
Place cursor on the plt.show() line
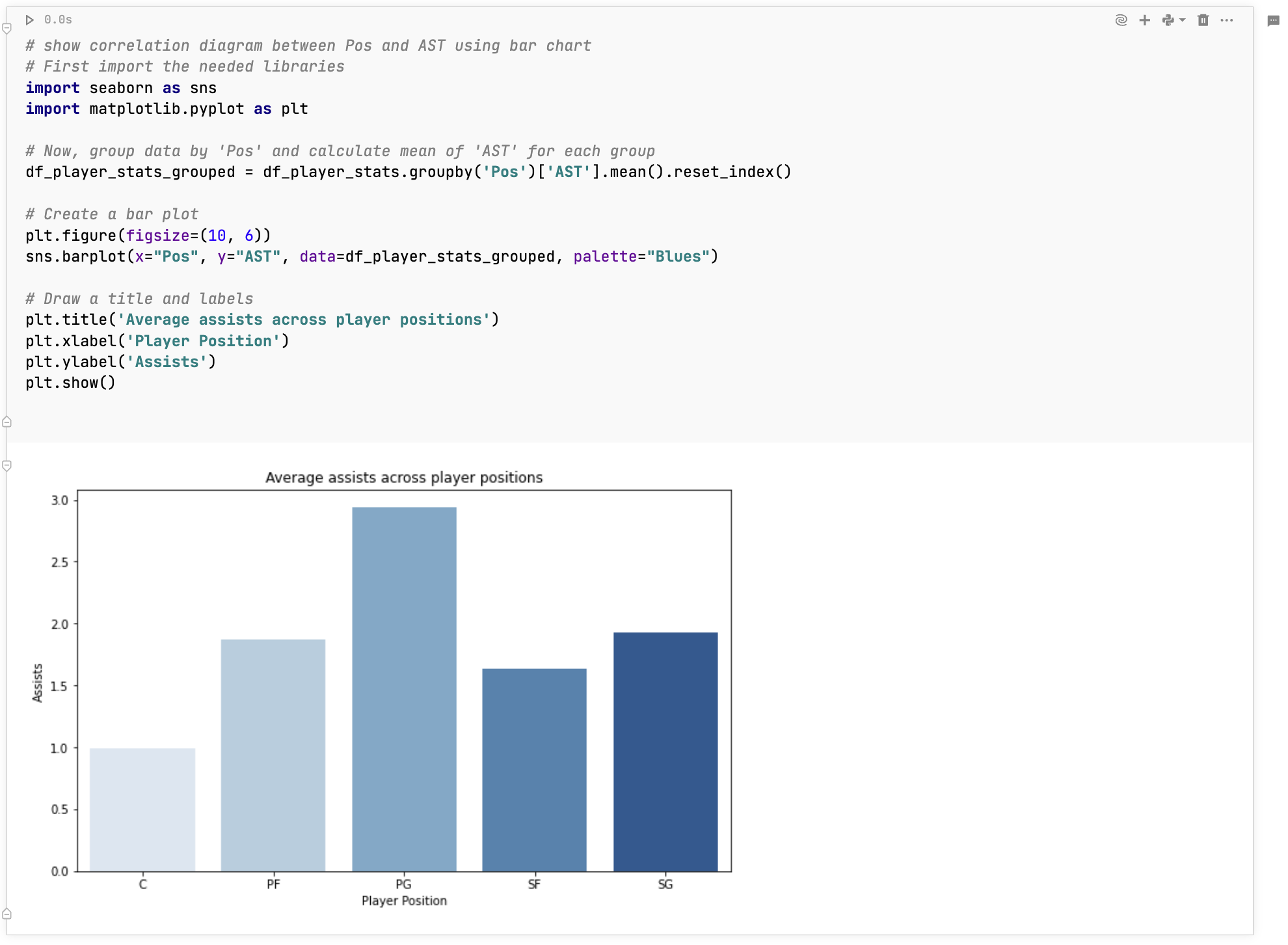[x=70, y=383]
